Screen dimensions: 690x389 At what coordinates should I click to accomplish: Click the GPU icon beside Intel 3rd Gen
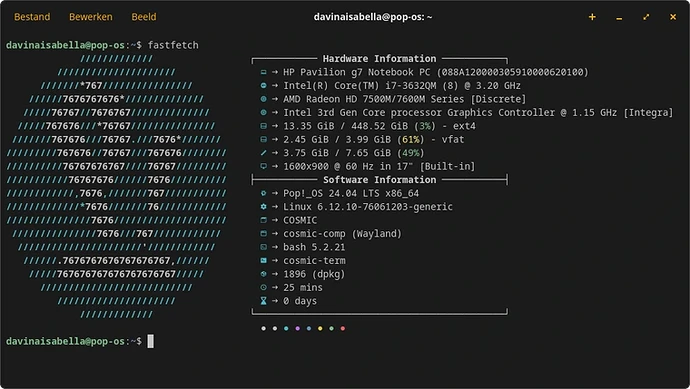[x=263, y=112]
